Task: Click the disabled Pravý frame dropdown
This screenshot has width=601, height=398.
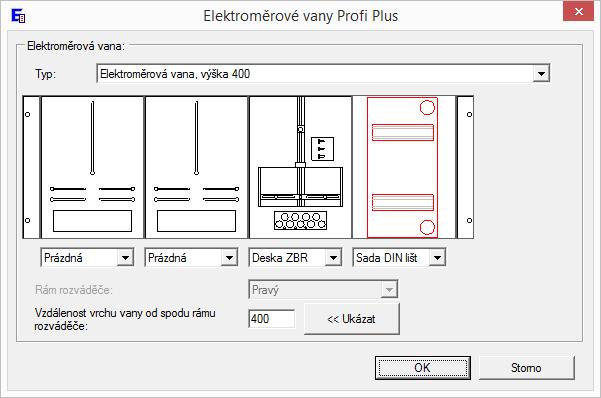Action: pyautogui.click(x=323, y=289)
